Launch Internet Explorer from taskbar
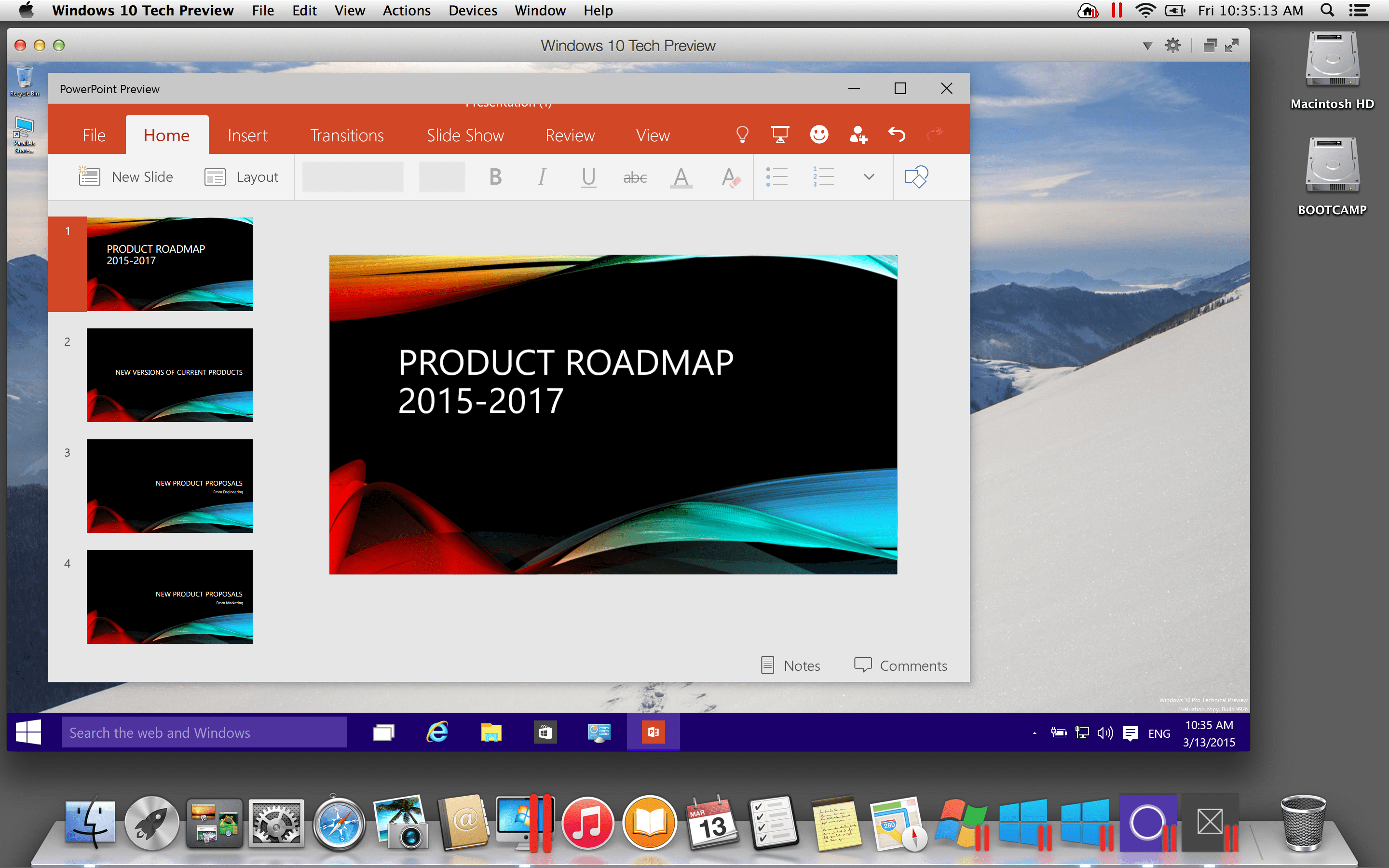Screen dimensions: 1389x868 point(437,732)
